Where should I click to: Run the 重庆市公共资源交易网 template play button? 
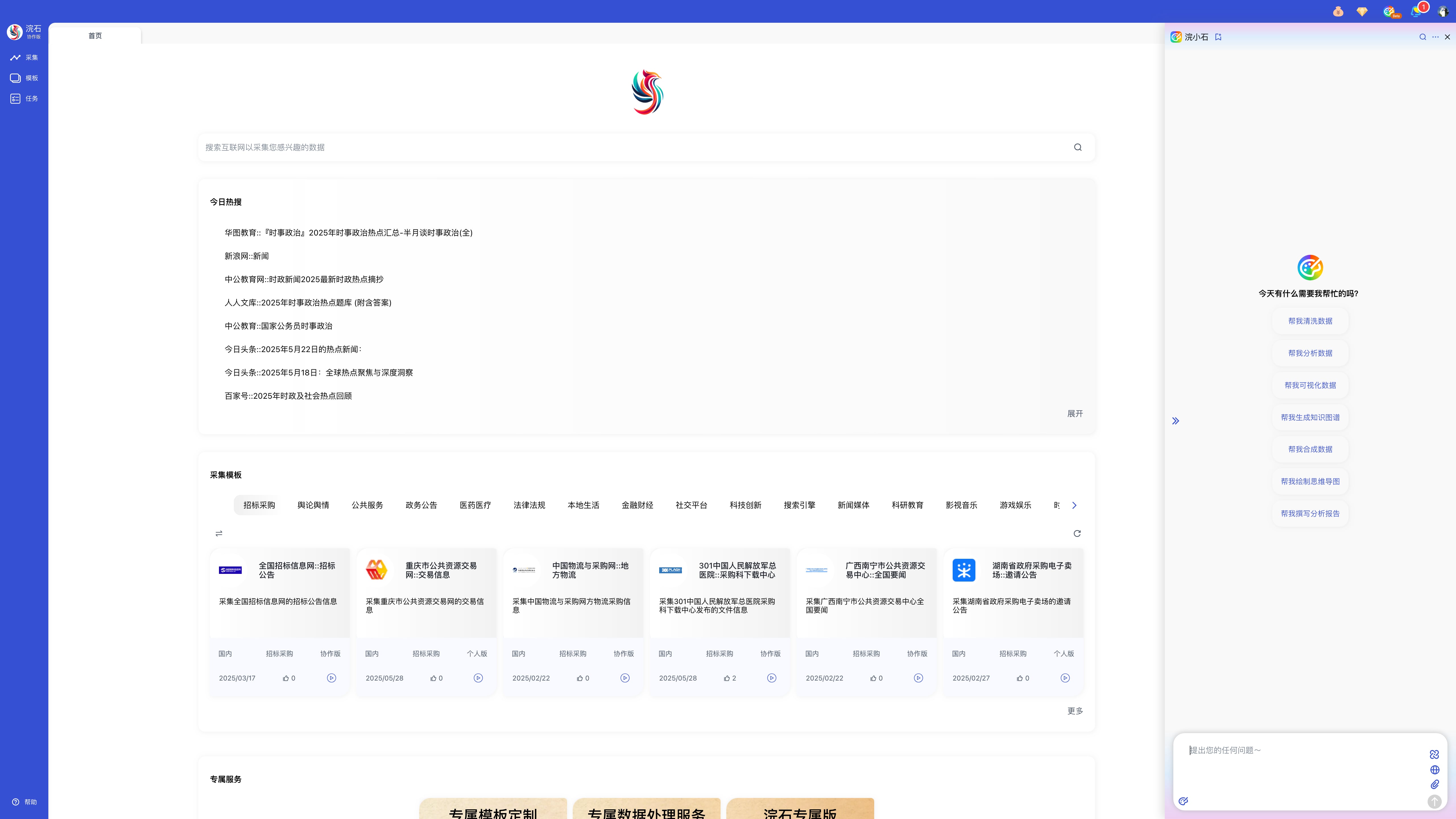[478, 678]
